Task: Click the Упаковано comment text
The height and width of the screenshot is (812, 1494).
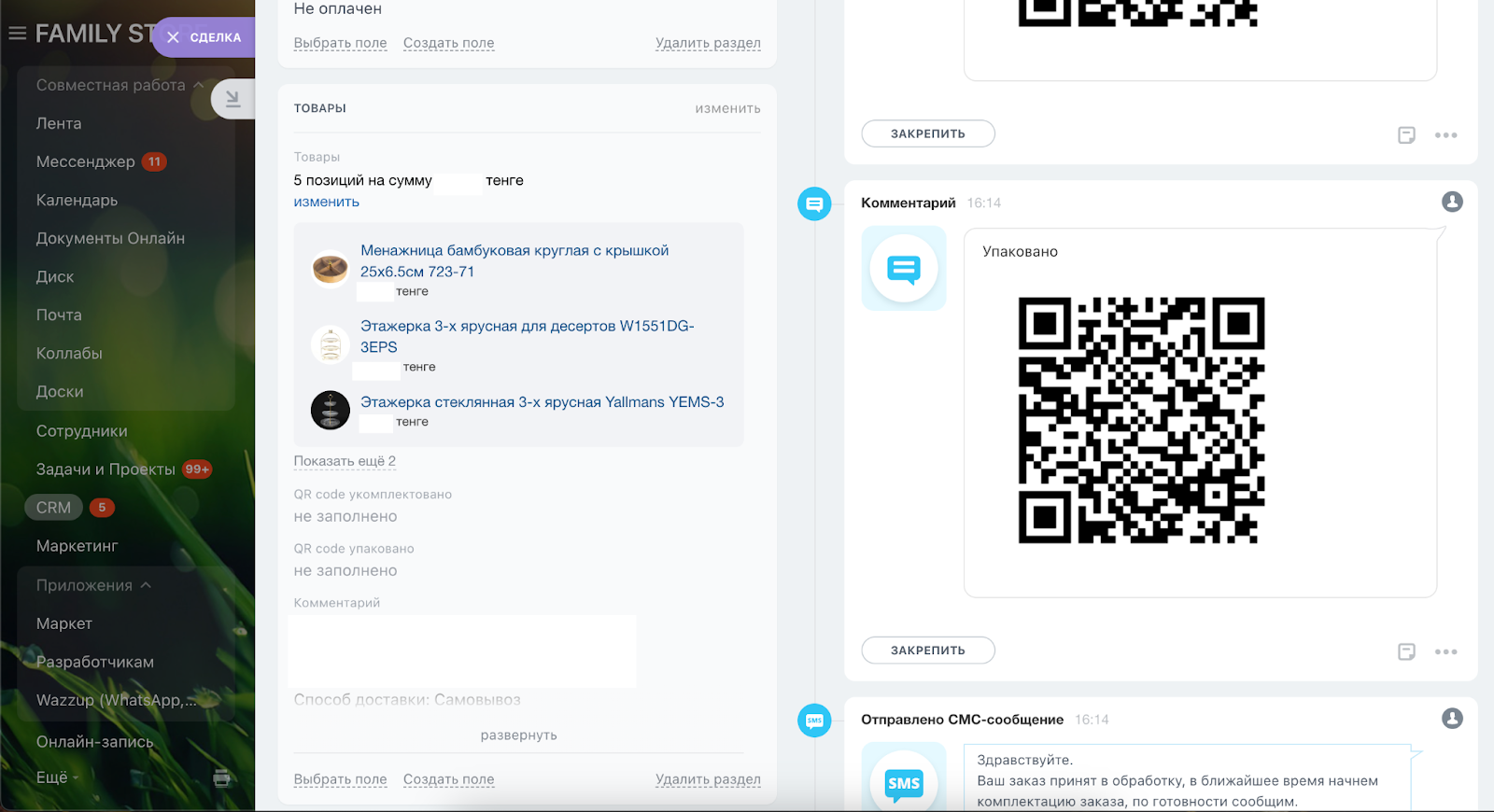Action: click(x=1020, y=252)
